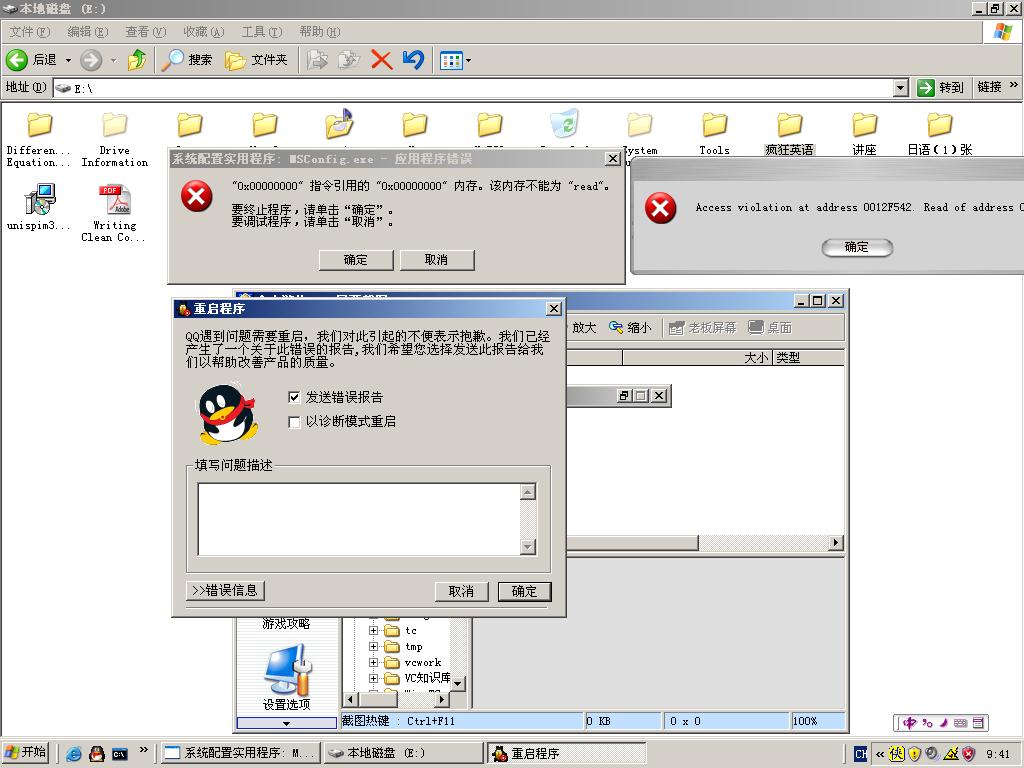This screenshot has height=768, width=1024.
Task: Select the Differential Equations folder
Action: point(39,139)
